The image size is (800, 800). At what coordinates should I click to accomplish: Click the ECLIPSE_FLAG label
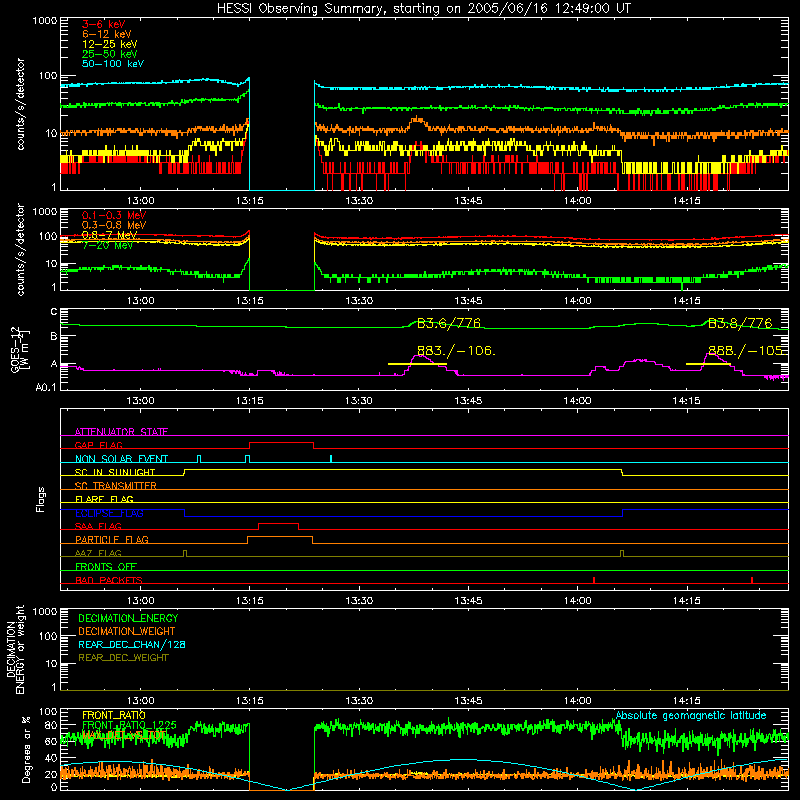[x=109, y=513]
